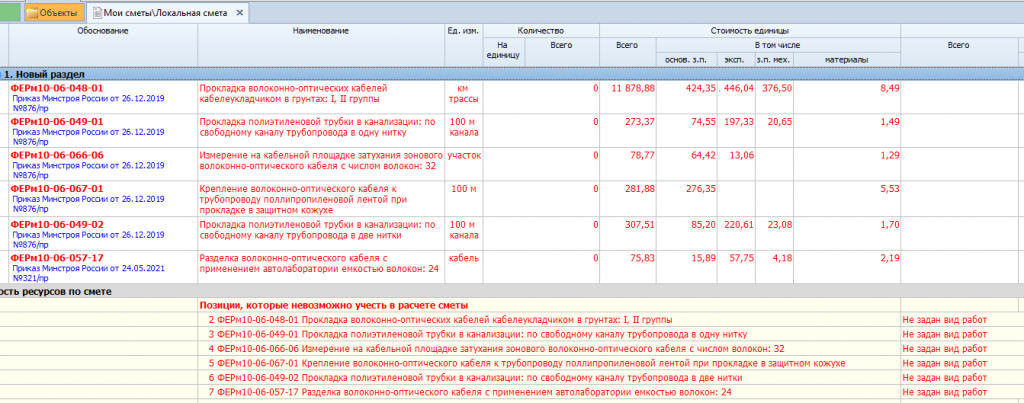The image size is (1024, 403).
Task: Select code ФЕРм10-06-067-01
Action: coord(57,189)
